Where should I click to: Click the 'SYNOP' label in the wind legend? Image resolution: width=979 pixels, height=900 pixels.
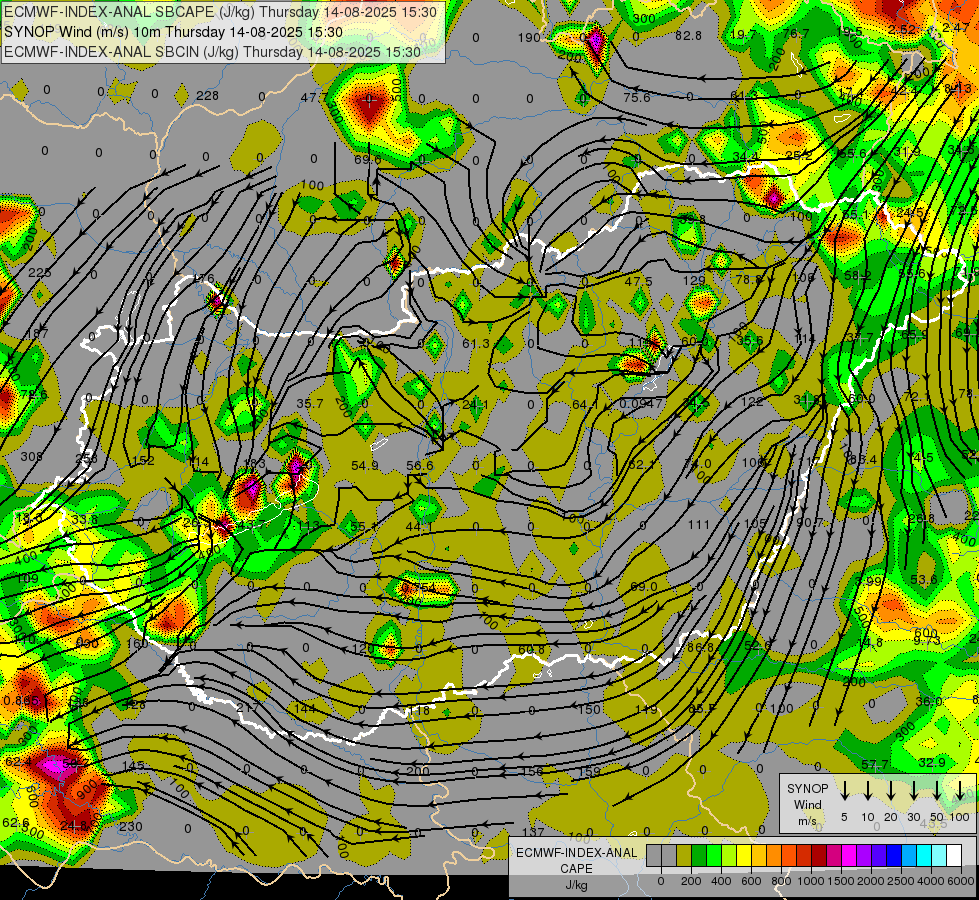tap(807, 789)
